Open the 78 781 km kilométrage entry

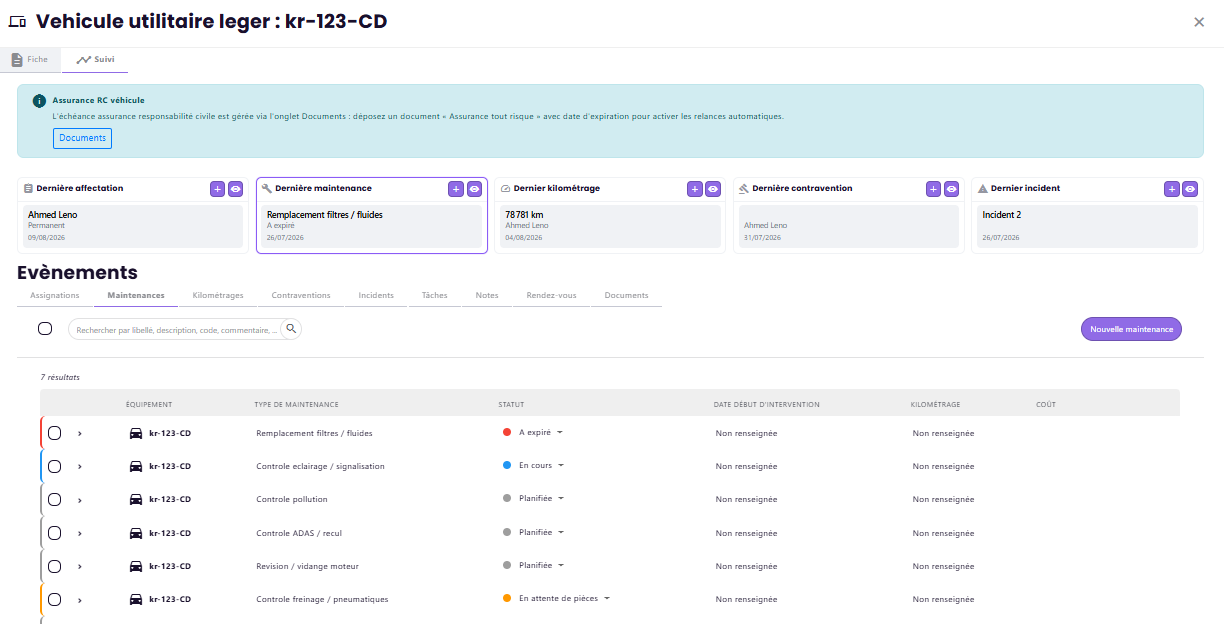[610, 226]
